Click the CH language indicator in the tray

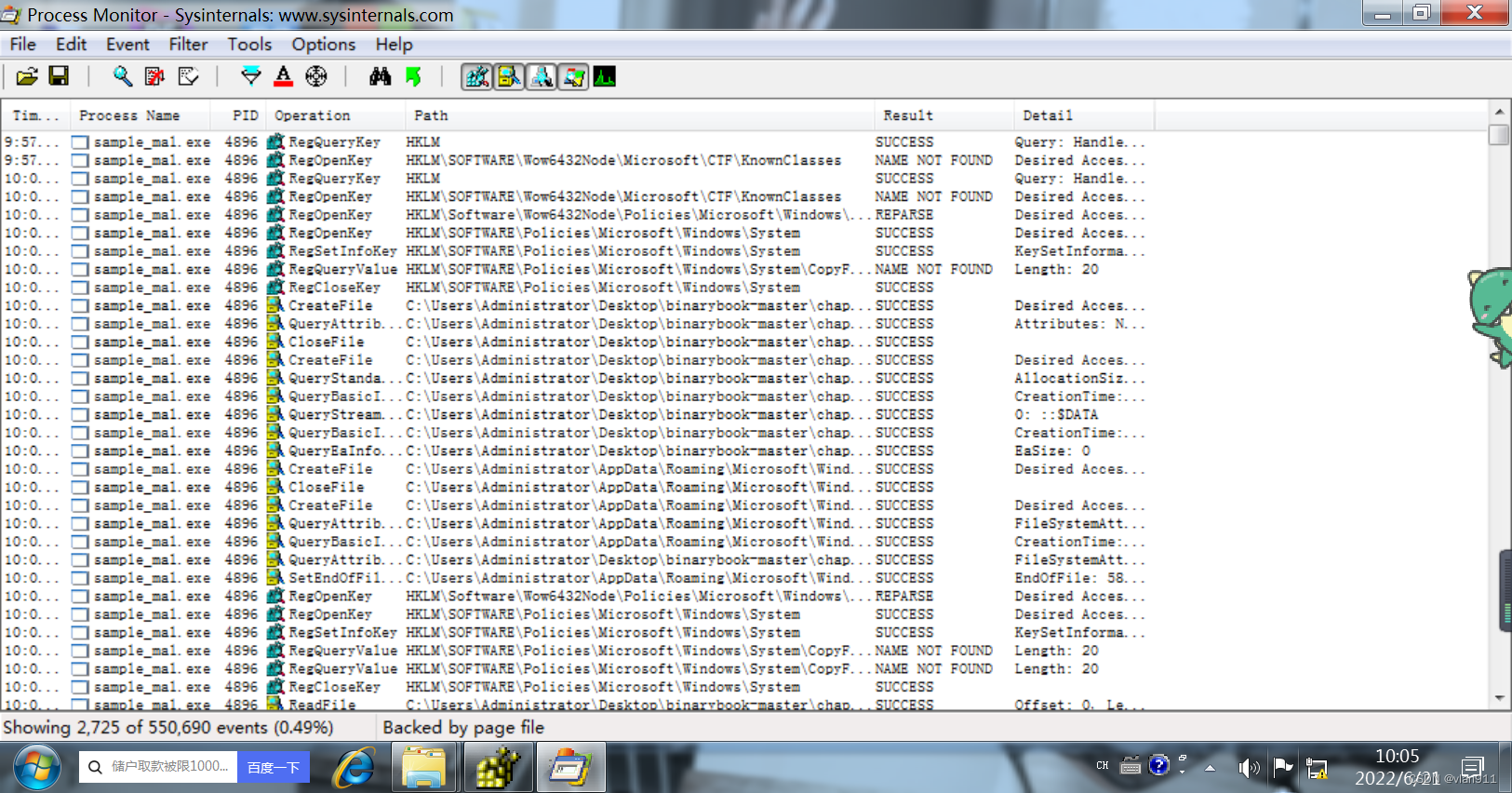pyautogui.click(x=1103, y=766)
